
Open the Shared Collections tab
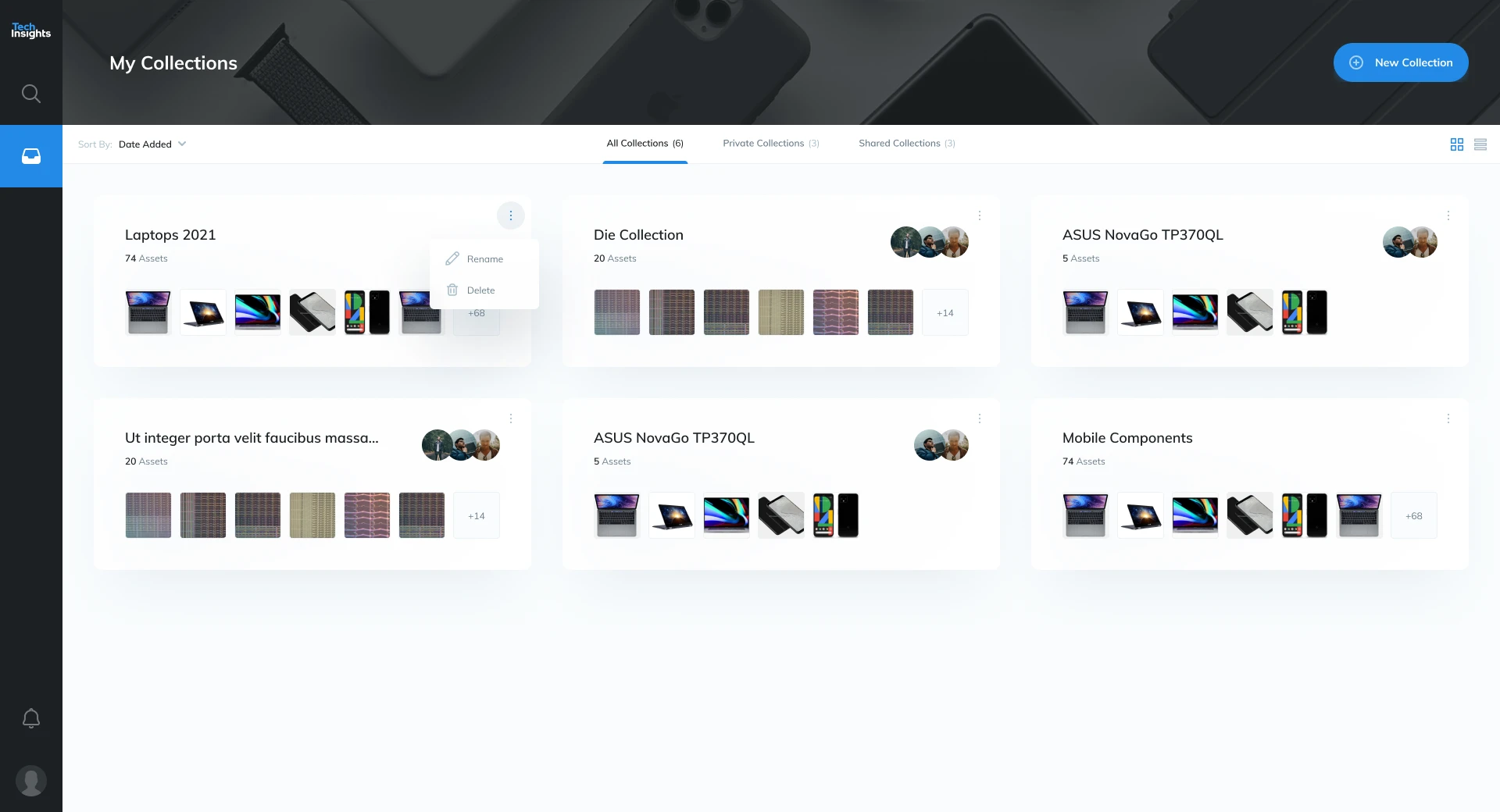tap(905, 143)
